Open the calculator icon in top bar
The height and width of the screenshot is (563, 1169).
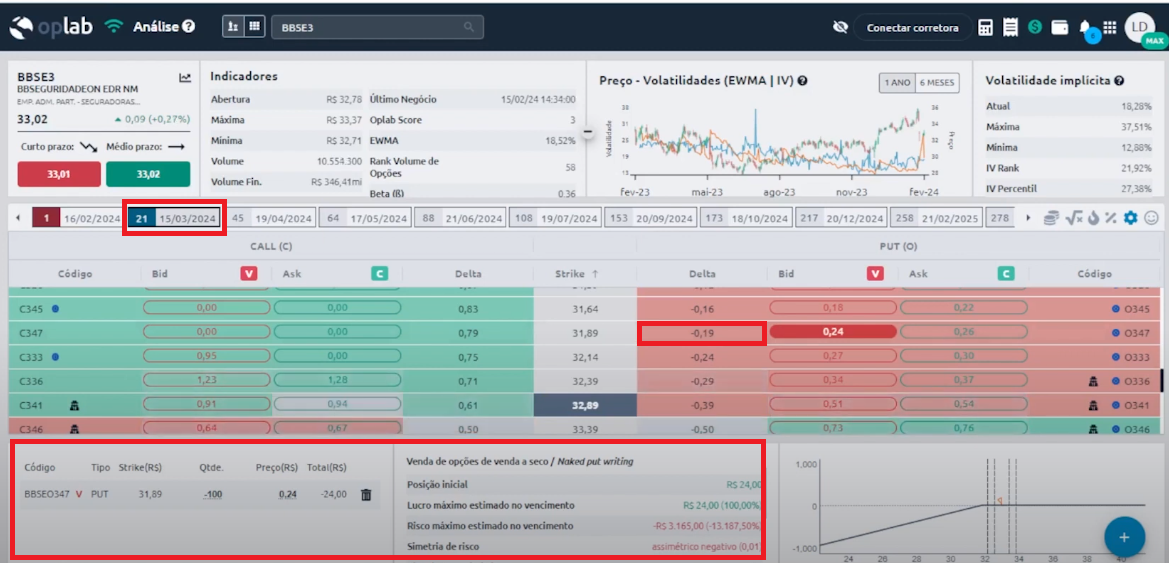(x=986, y=27)
